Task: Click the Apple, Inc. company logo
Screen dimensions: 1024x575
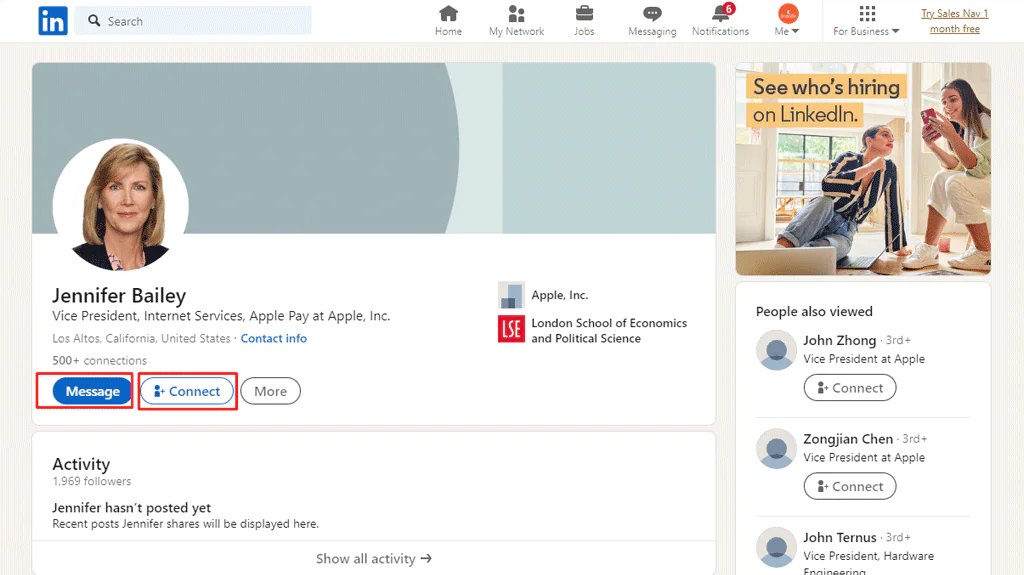Action: (511, 295)
